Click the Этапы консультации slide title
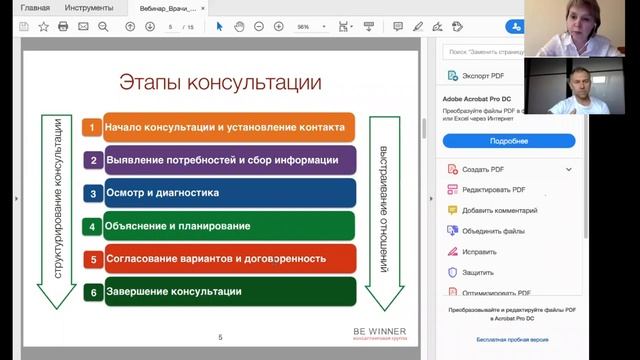The height and width of the screenshot is (360, 640). point(220,82)
